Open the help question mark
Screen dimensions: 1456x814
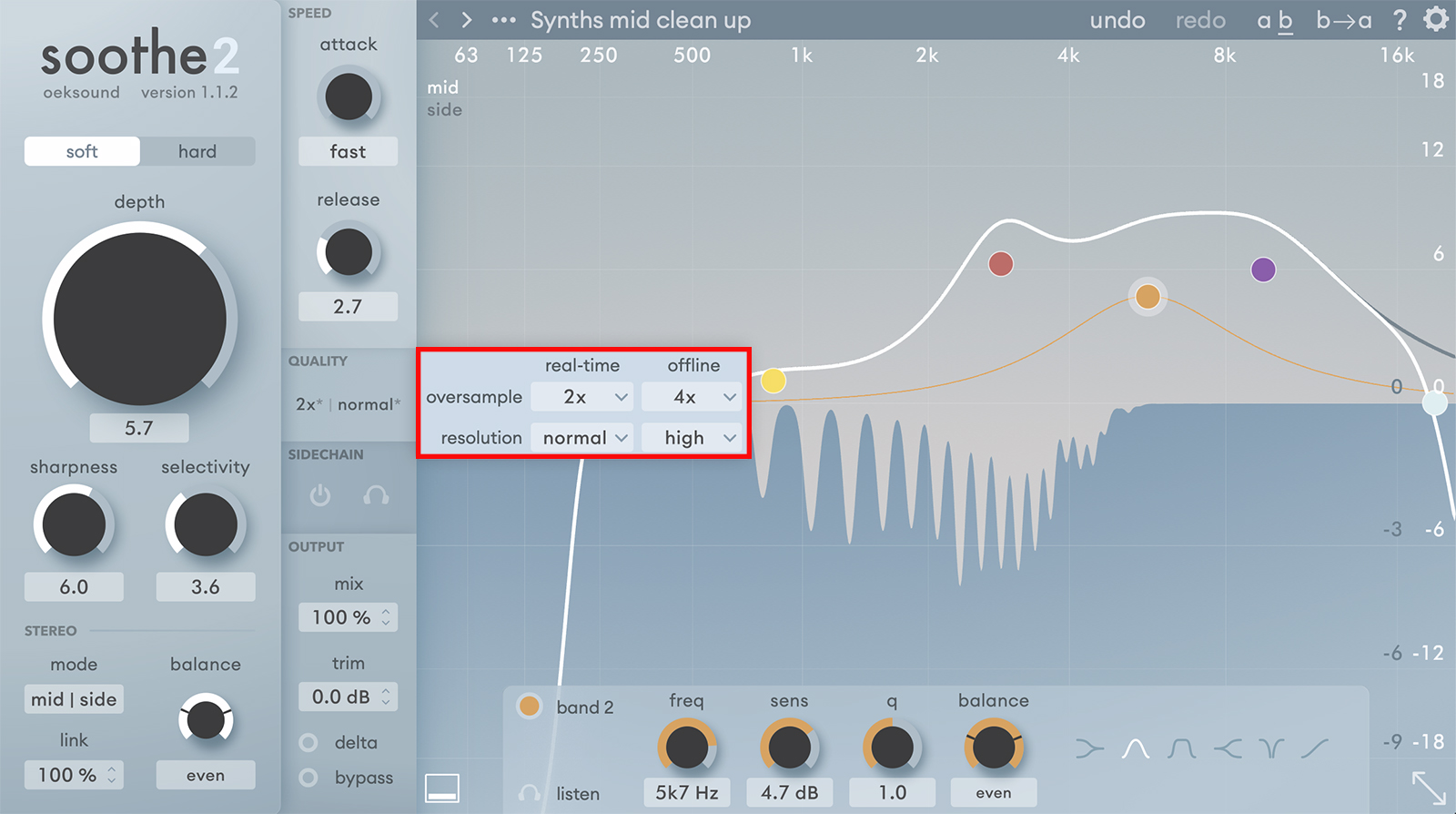click(1400, 20)
